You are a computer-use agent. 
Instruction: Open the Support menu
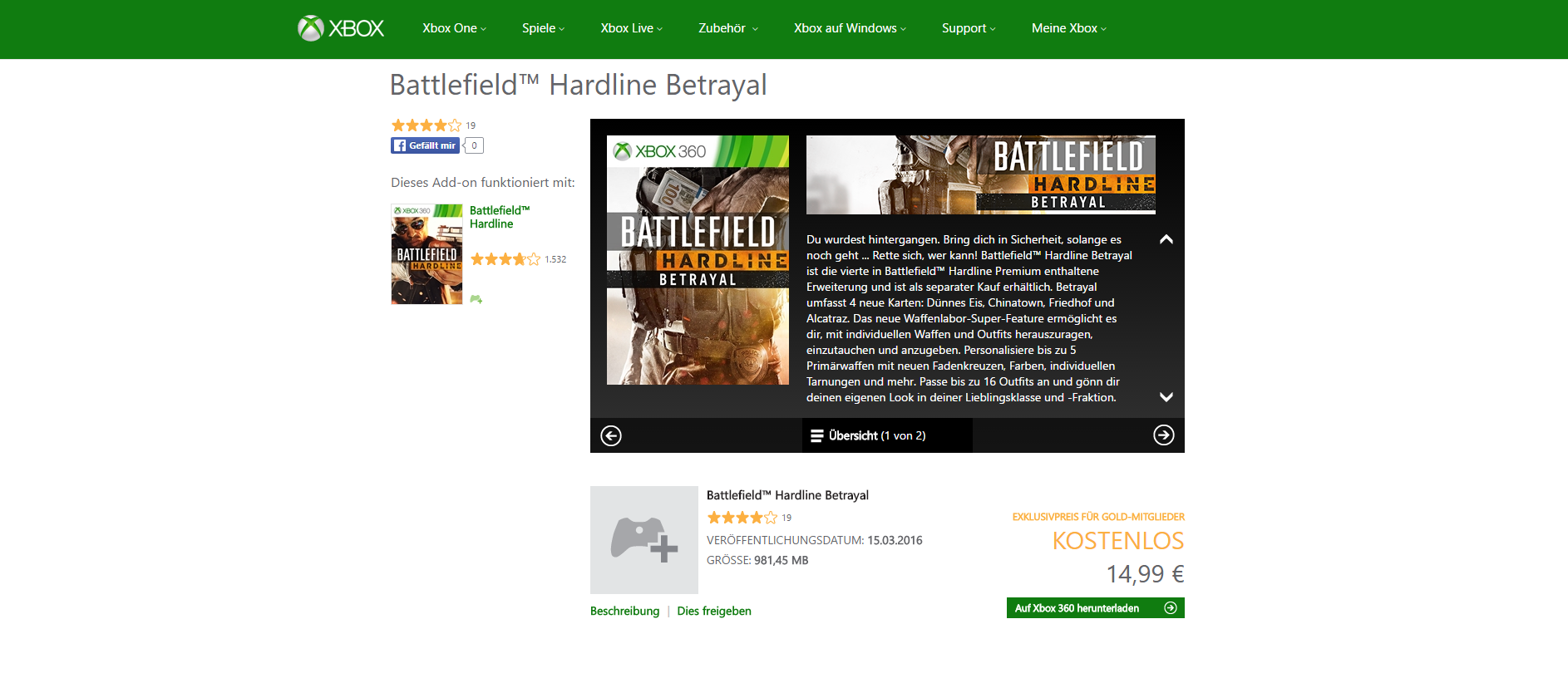point(968,28)
